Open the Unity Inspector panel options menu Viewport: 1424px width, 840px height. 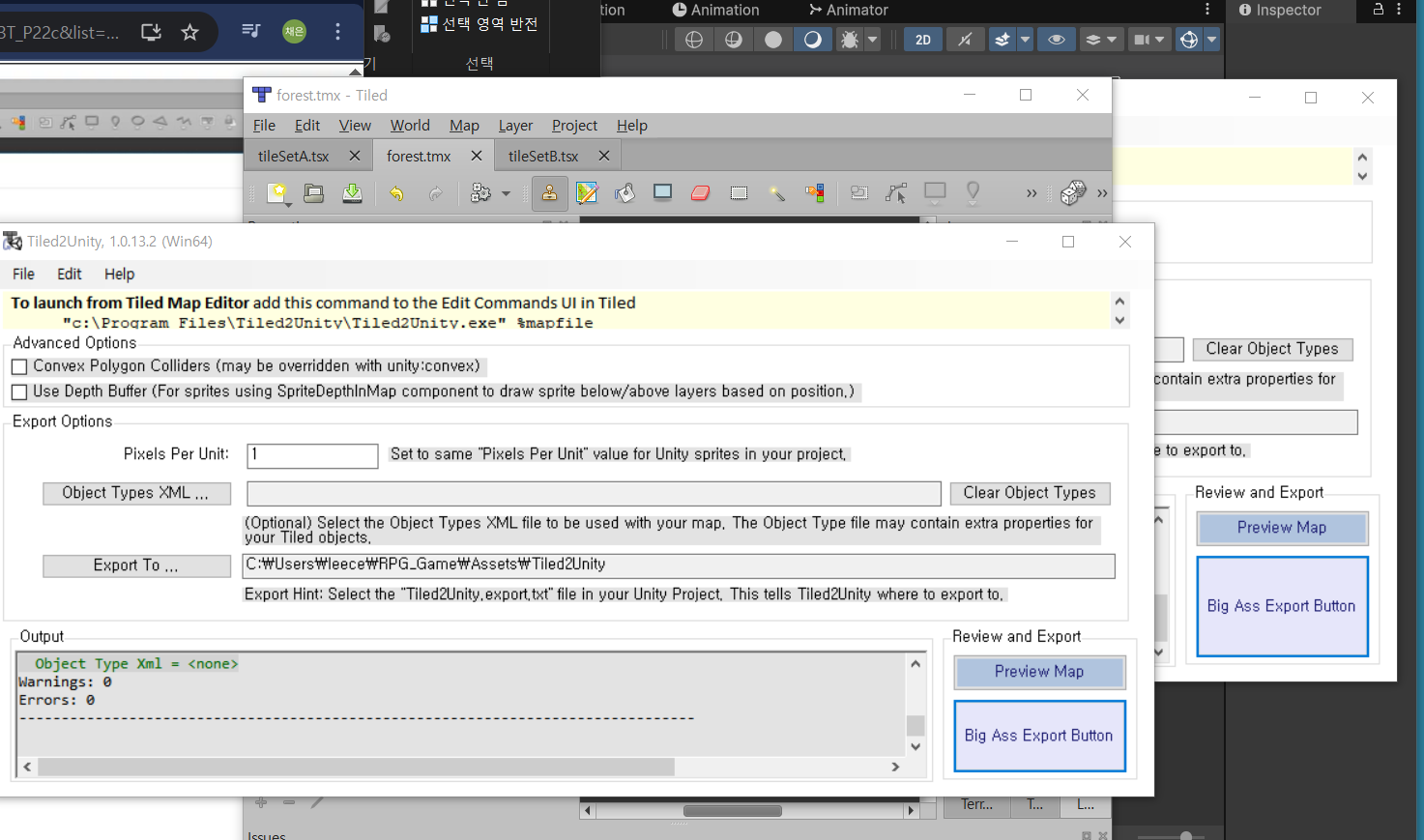[1399, 10]
